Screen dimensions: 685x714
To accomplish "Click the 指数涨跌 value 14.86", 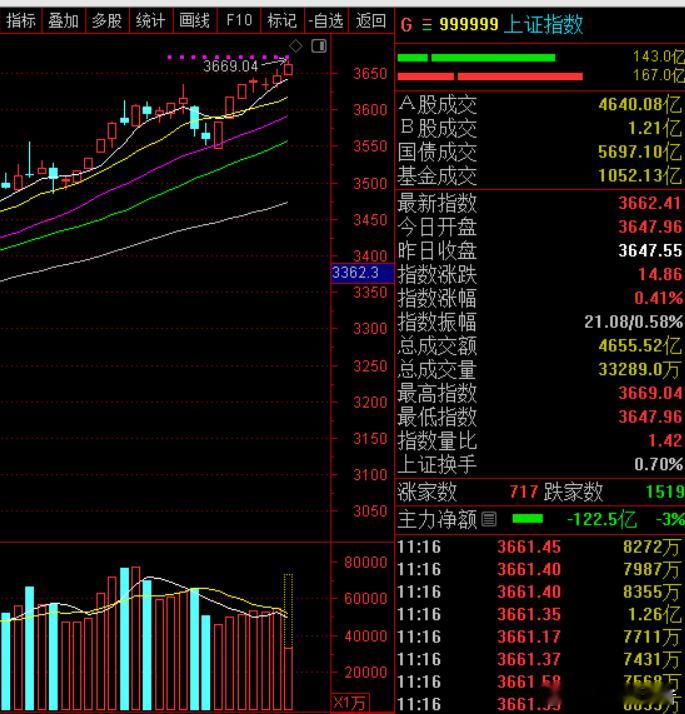I will pos(660,275).
